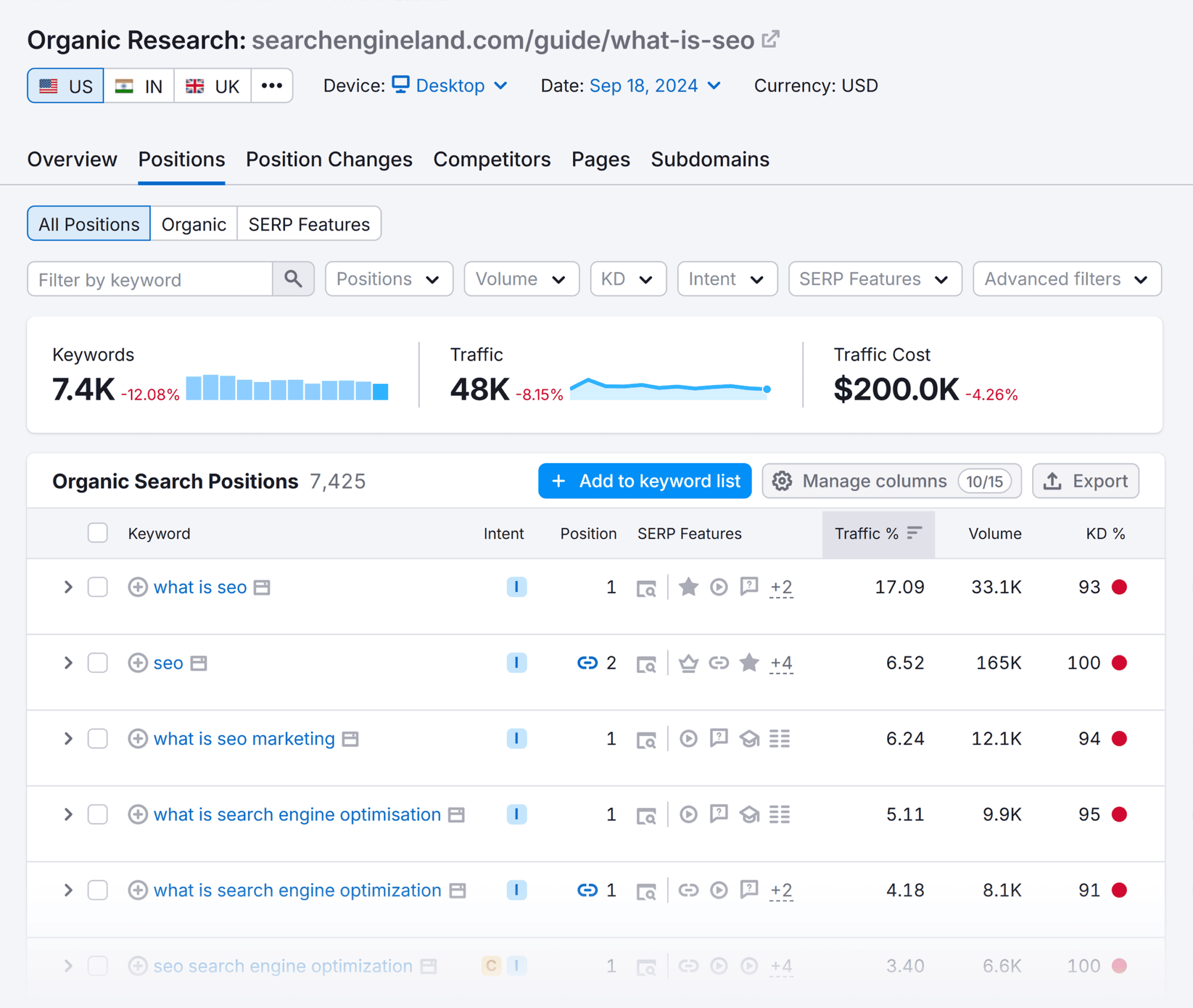This screenshot has height=1008, width=1193.
Task: Expand the 'what is search engine optimization' row
Action: pos(68,890)
